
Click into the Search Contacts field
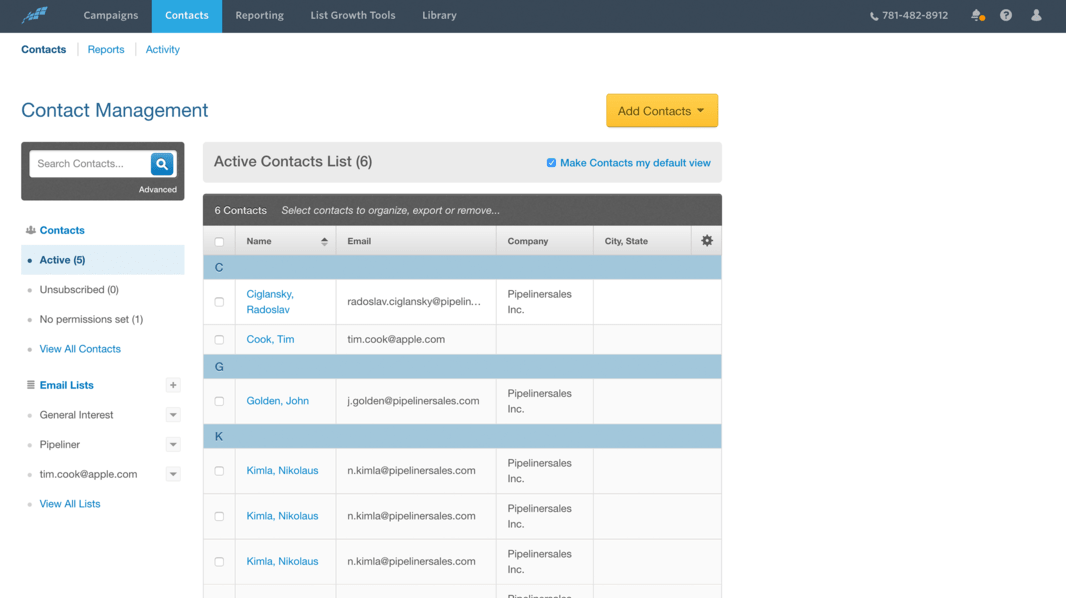90,164
